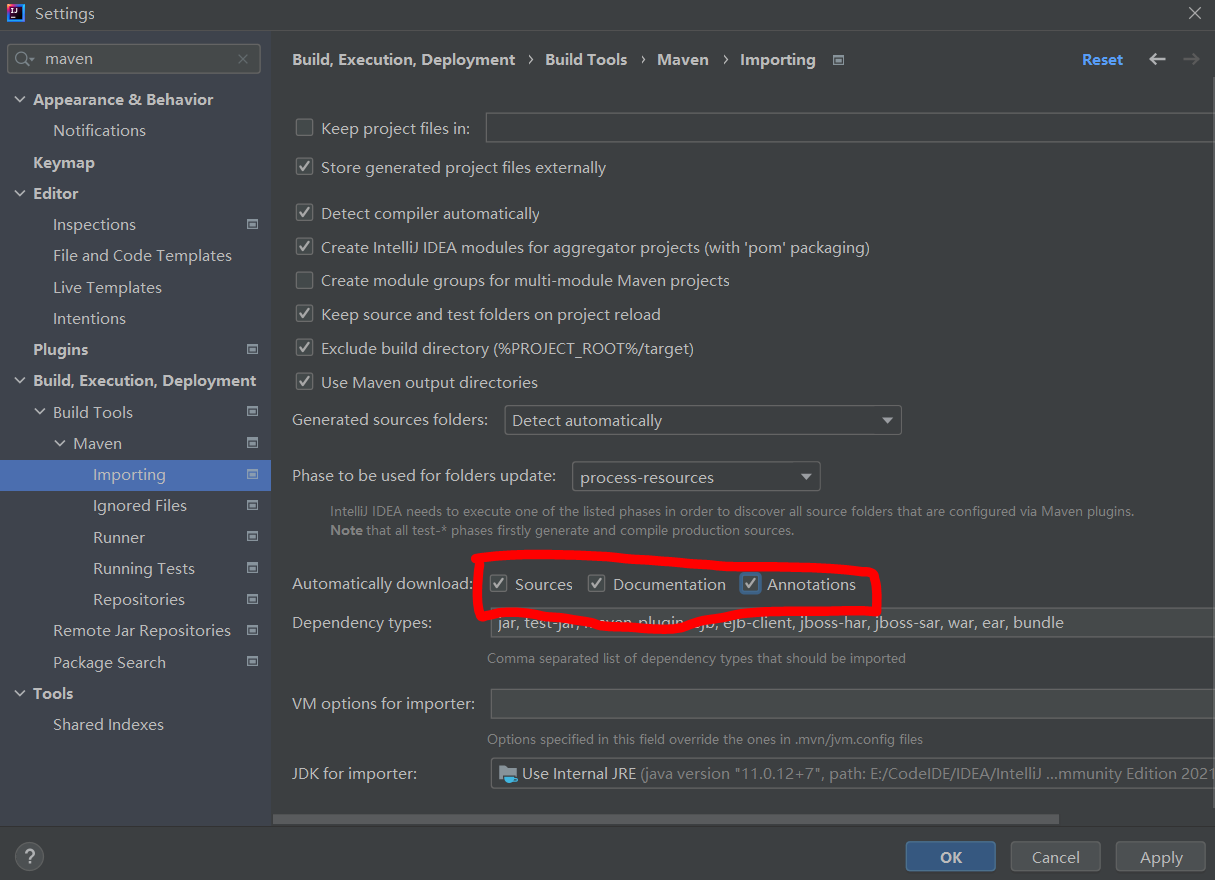Uncheck Store generated project files externally
Screen dimensions: 1215x880
point(305,167)
